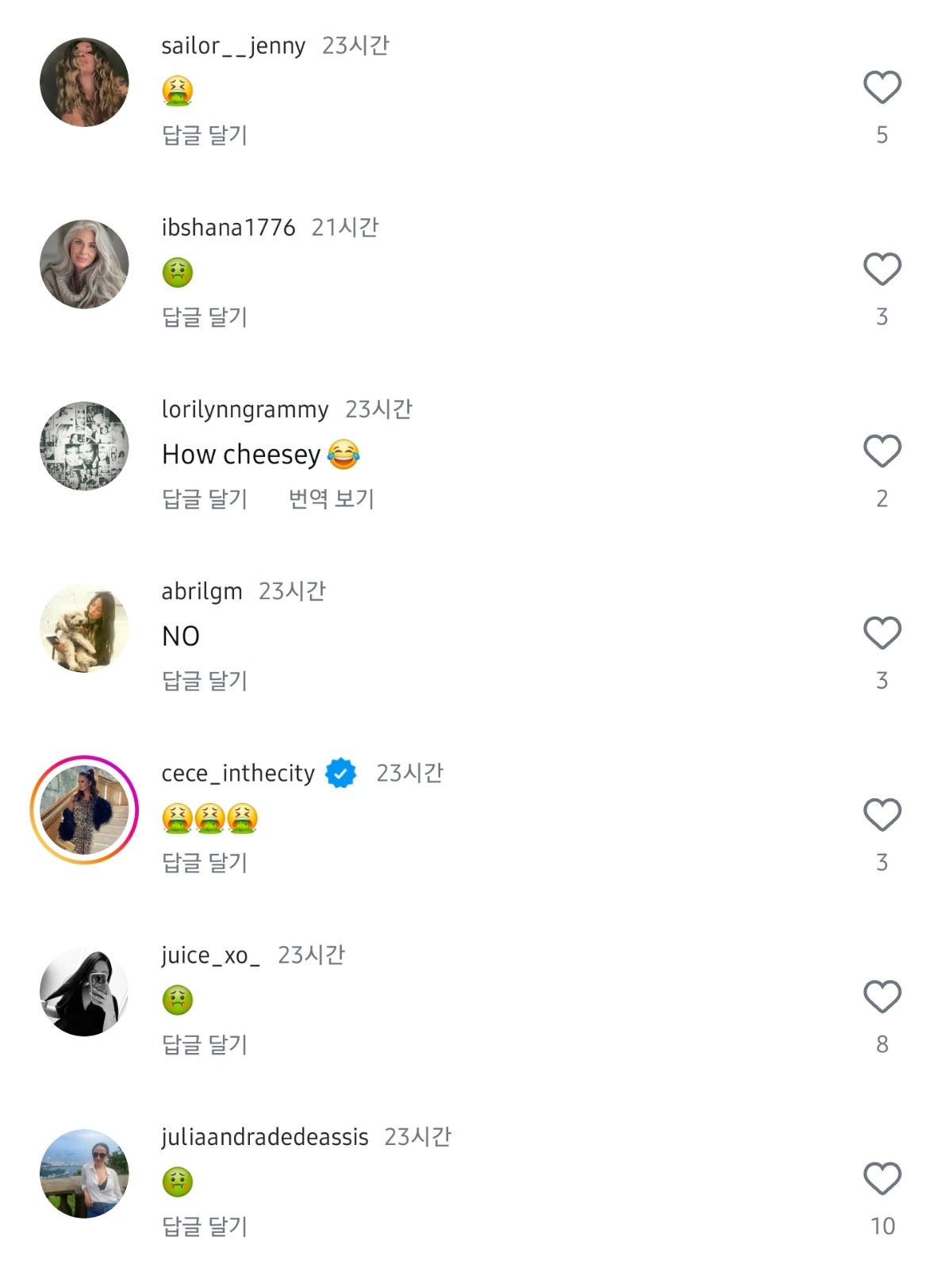Reply to juliaandradedeassis with 답글 달기

(205, 1226)
